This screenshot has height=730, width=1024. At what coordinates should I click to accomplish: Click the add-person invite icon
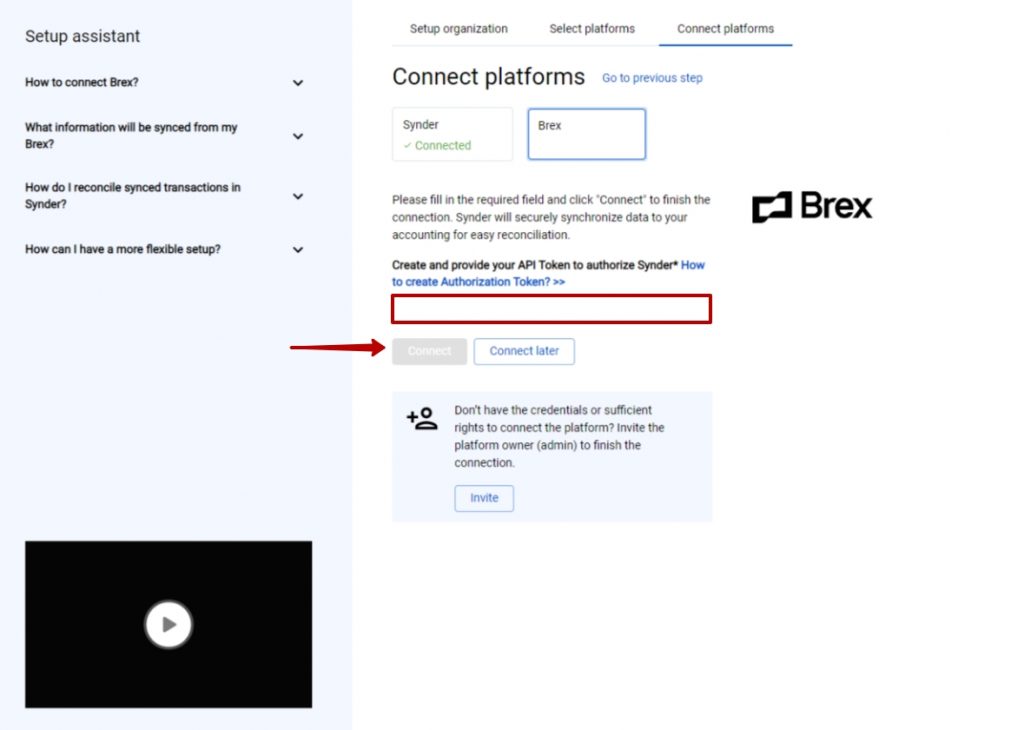(x=422, y=419)
